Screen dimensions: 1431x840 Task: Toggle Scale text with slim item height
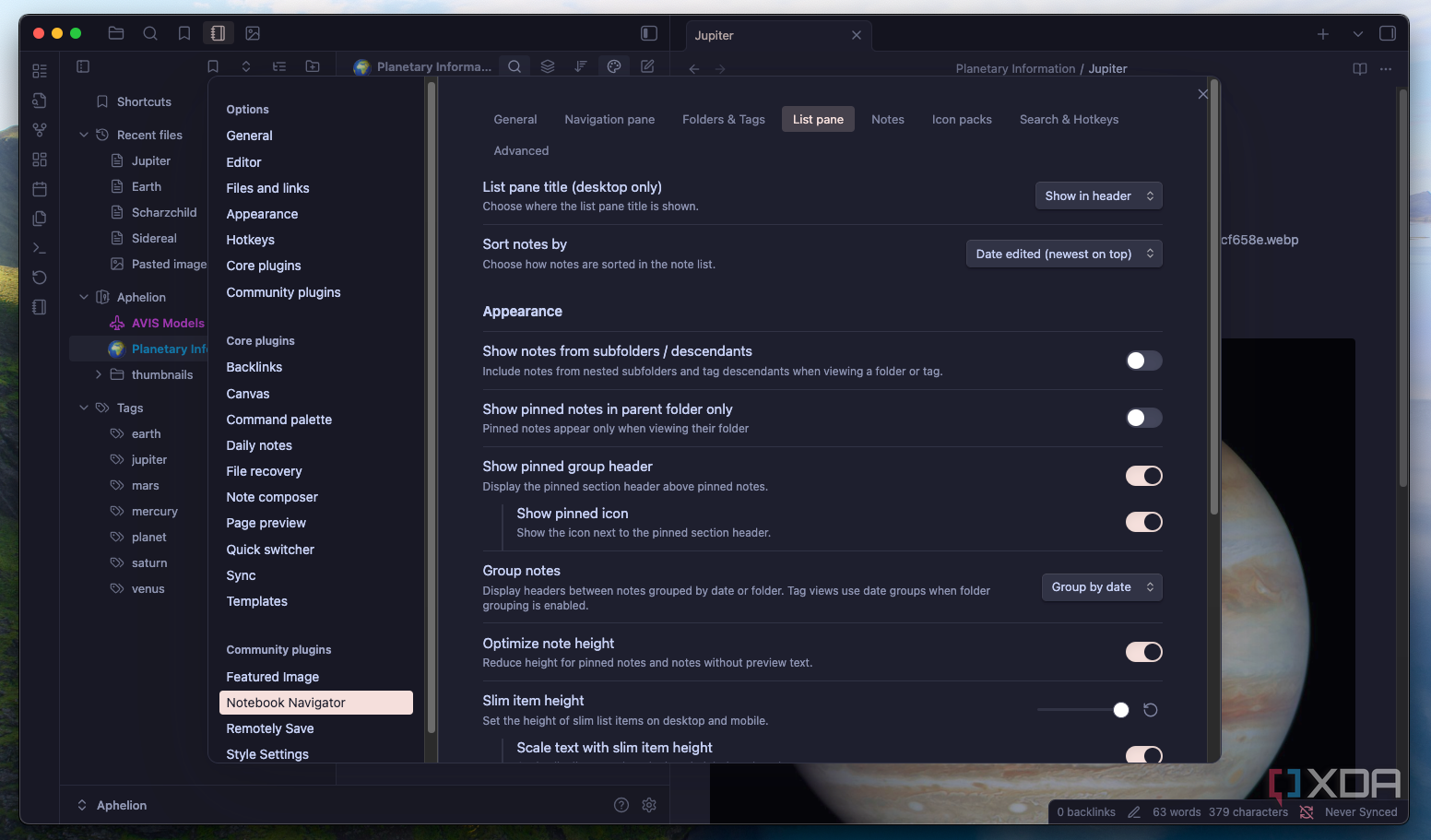(x=1144, y=754)
